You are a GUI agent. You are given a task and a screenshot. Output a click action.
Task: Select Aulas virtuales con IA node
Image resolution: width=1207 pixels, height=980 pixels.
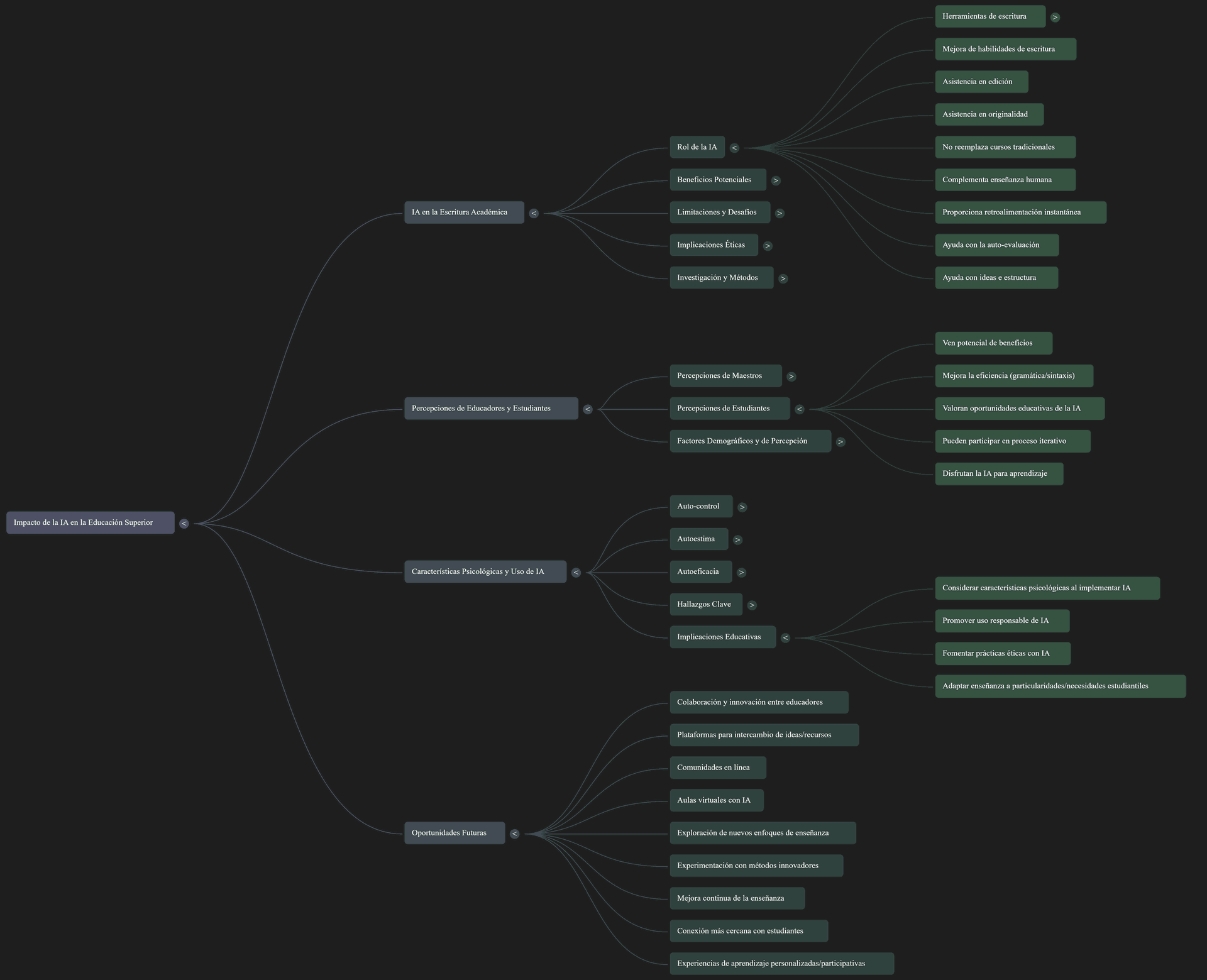point(717,801)
